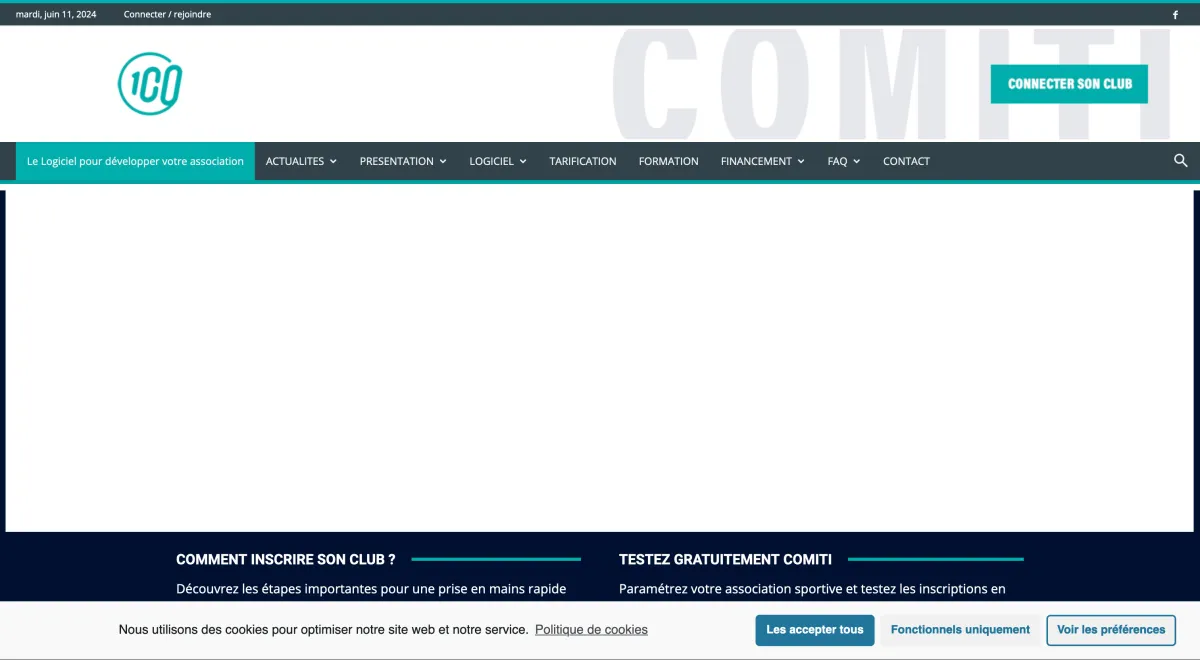This screenshot has width=1200, height=660.
Task: Expand the FAQ dropdown menu
Action: (x=844, y=161)
